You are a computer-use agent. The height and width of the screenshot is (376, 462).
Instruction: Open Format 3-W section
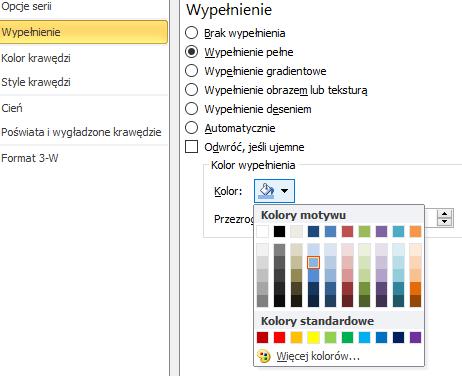point(30,158)
